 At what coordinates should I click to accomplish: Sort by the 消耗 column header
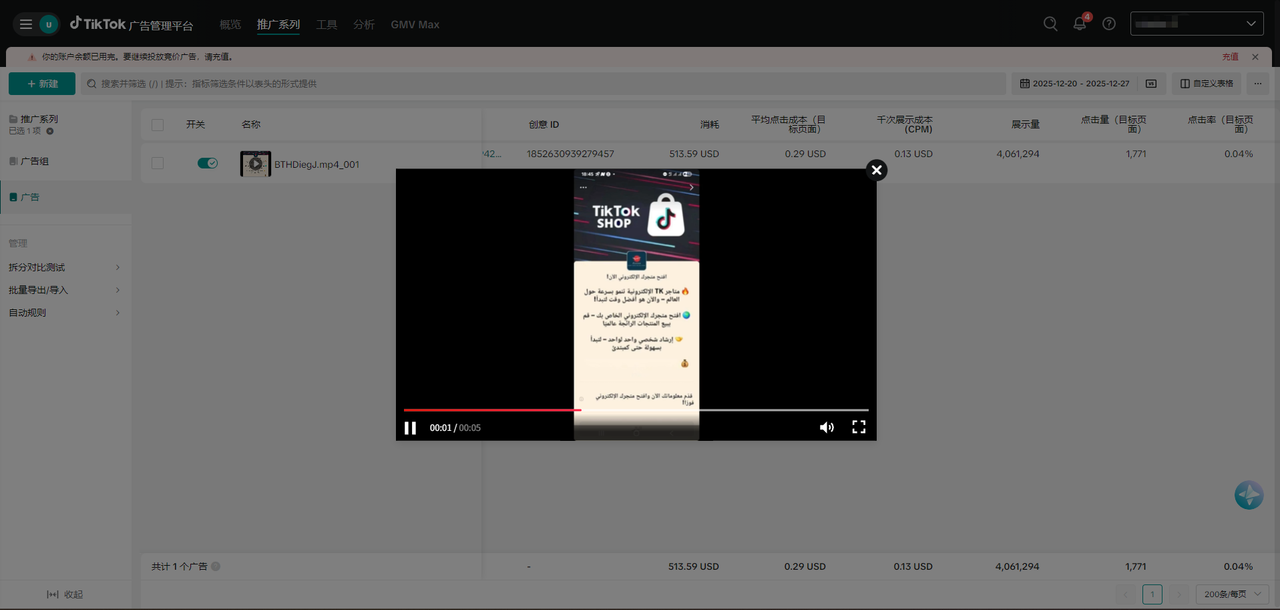click(709, 125)
